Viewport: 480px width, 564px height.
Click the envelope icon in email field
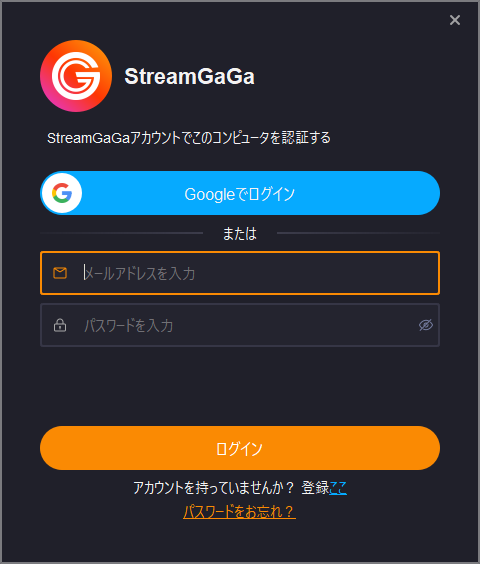coord(60,273)
